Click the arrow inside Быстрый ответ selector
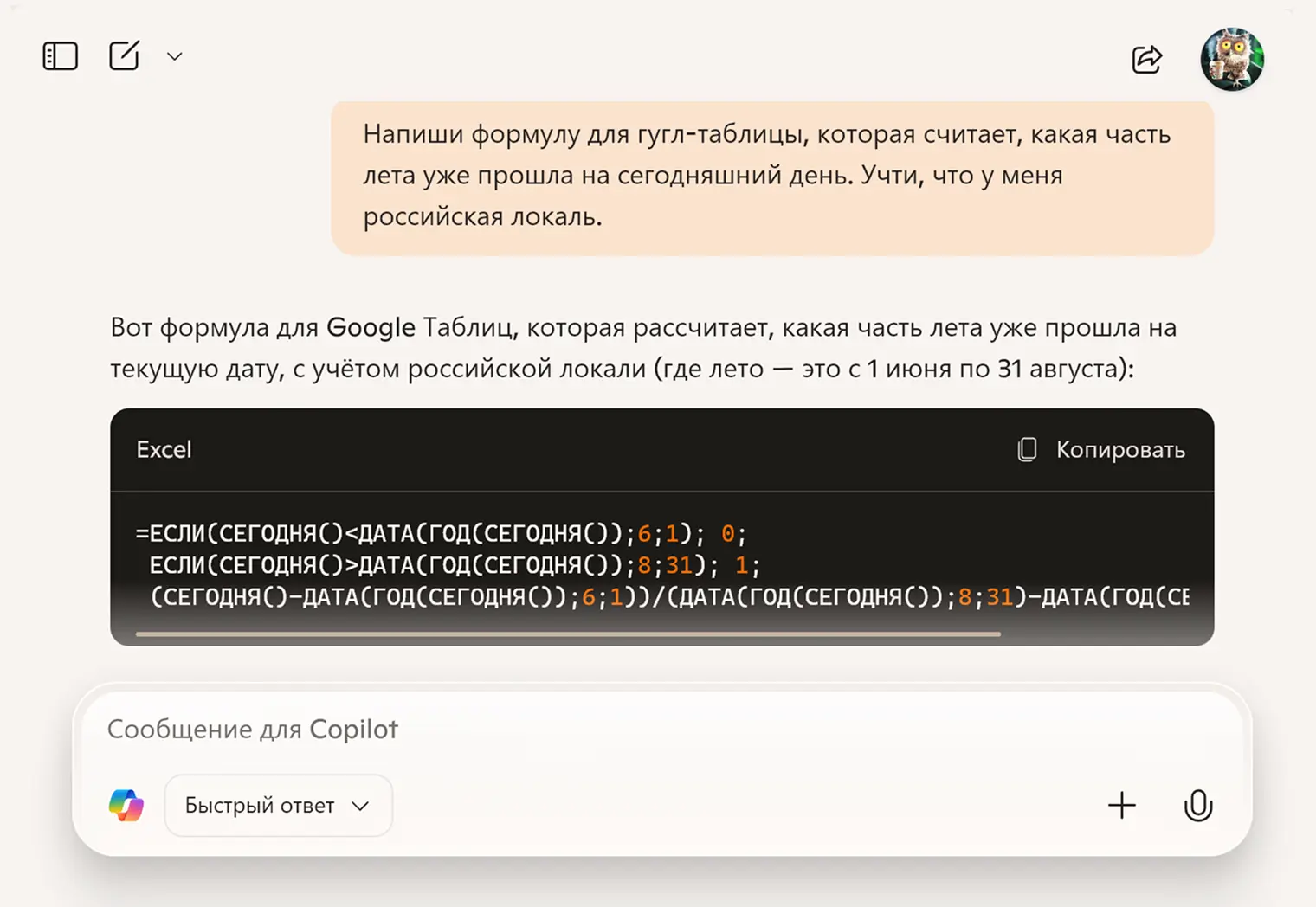1316x907 pixels. pos(361,807)
